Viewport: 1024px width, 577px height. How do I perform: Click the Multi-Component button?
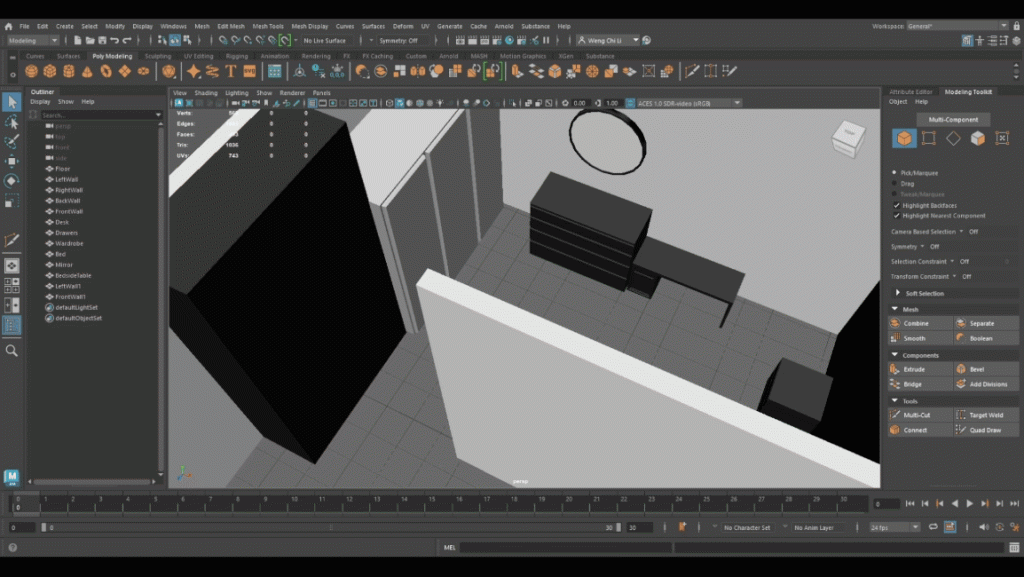click(x=952, y=119)
